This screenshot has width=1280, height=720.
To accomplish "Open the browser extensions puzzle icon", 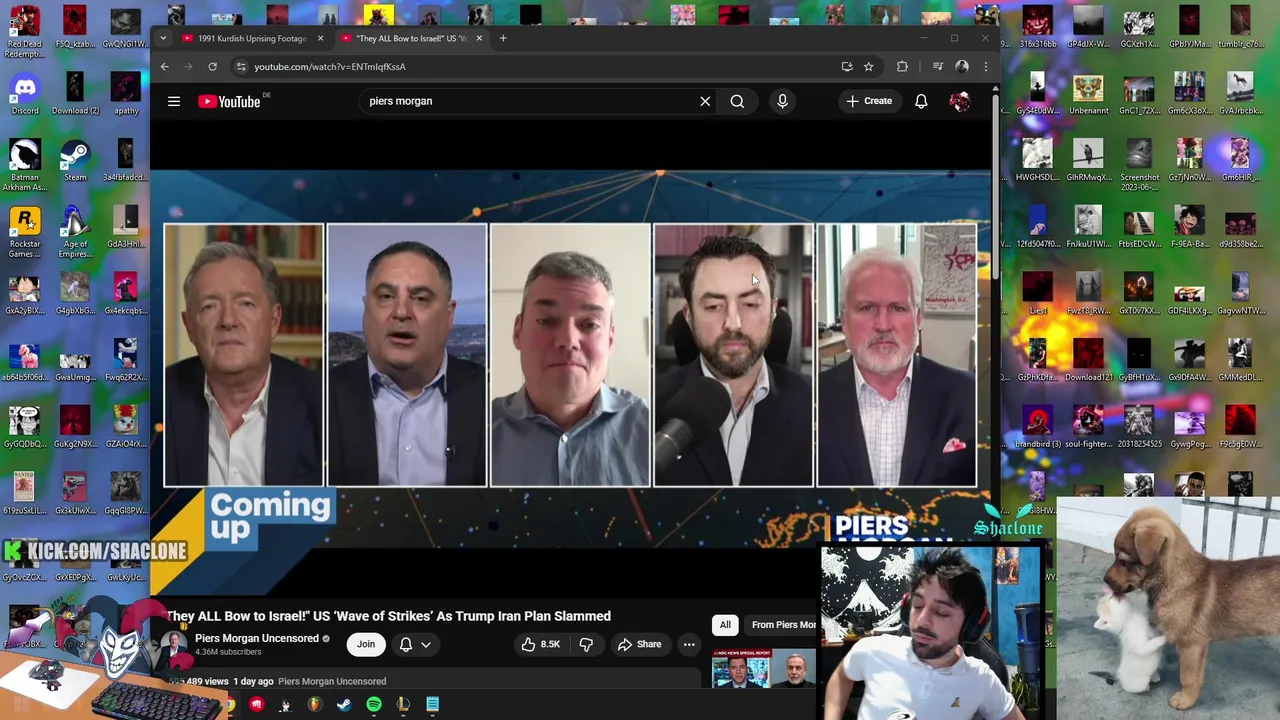I will (x=902, y=66).
